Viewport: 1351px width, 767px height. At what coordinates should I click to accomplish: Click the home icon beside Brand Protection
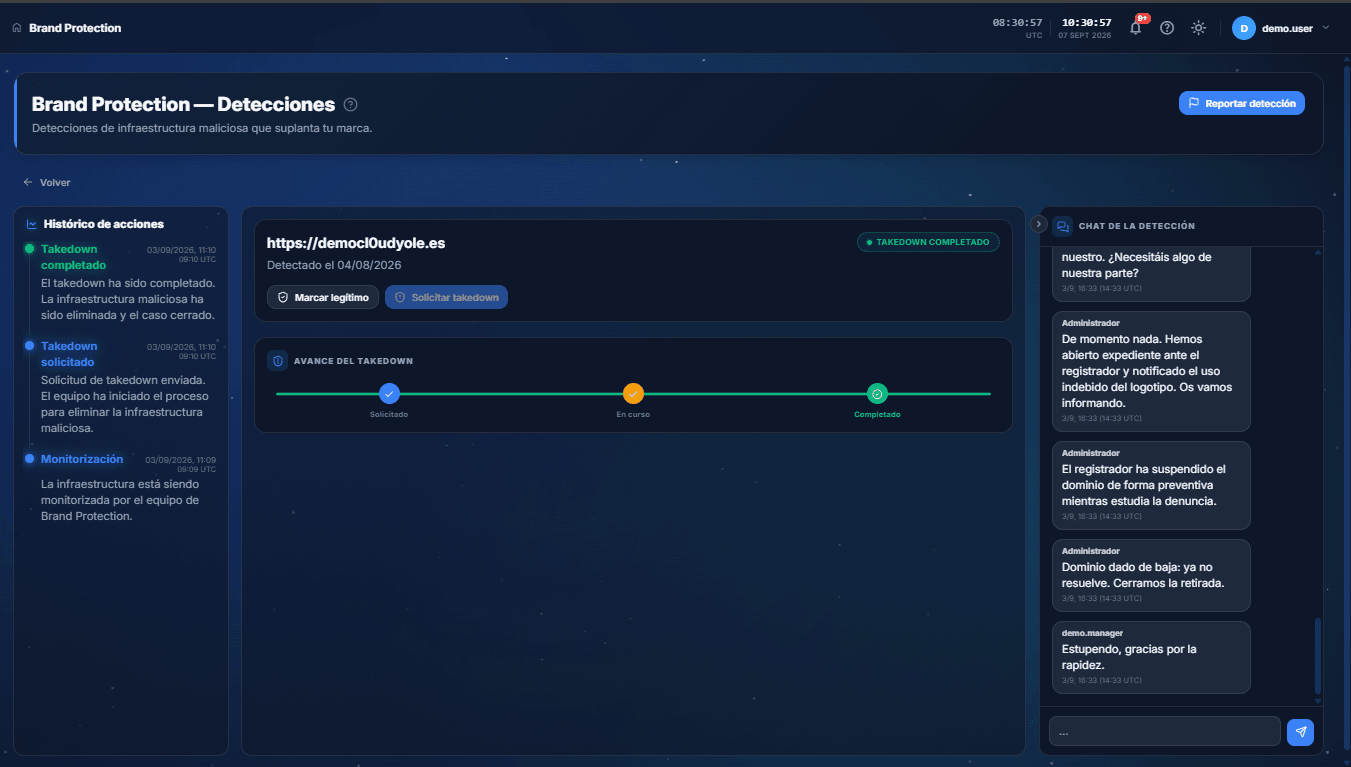click(x=16, y=28)
